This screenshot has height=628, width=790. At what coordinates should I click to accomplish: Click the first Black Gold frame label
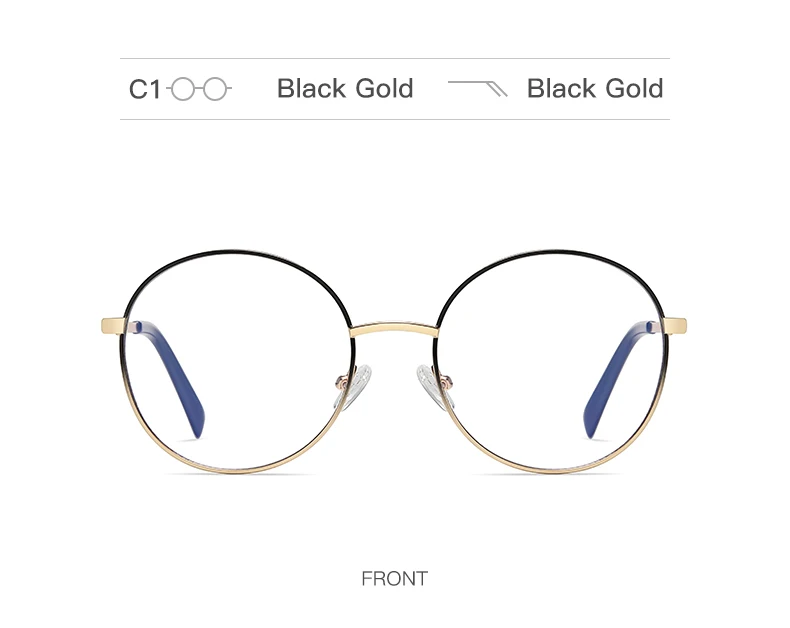click(345, 88)
